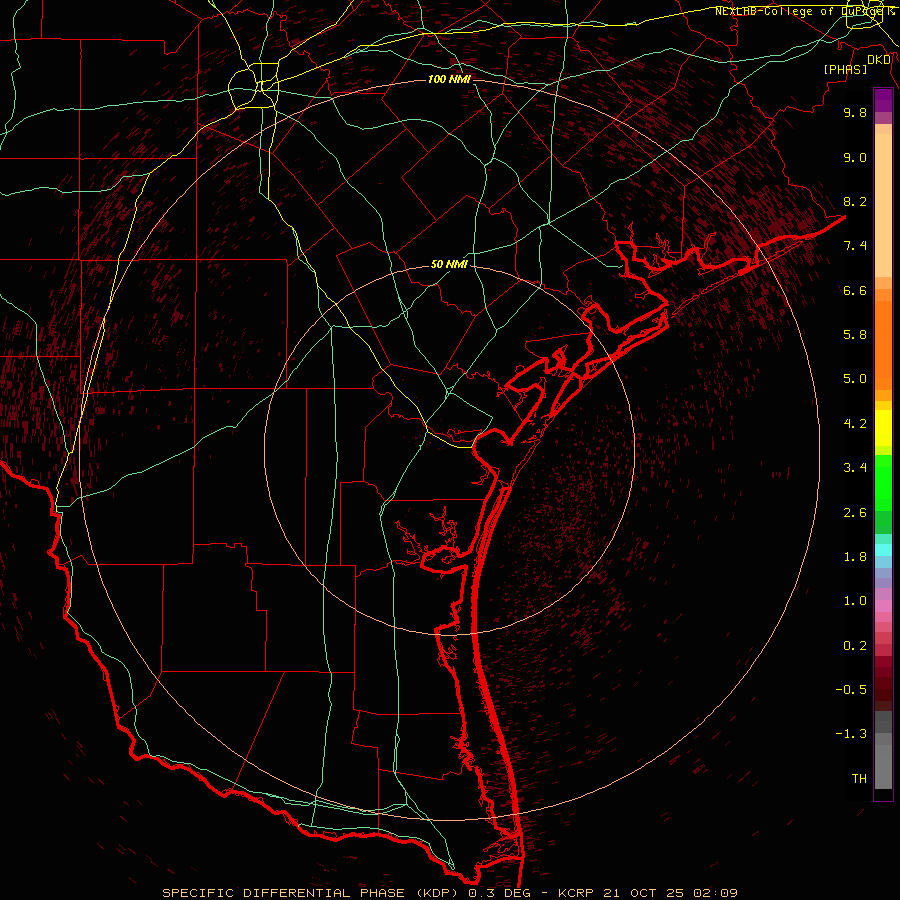Select the pale peach band of the color scale
The width and height of the screenshot is (900, 900).
(x=883, y=205)
